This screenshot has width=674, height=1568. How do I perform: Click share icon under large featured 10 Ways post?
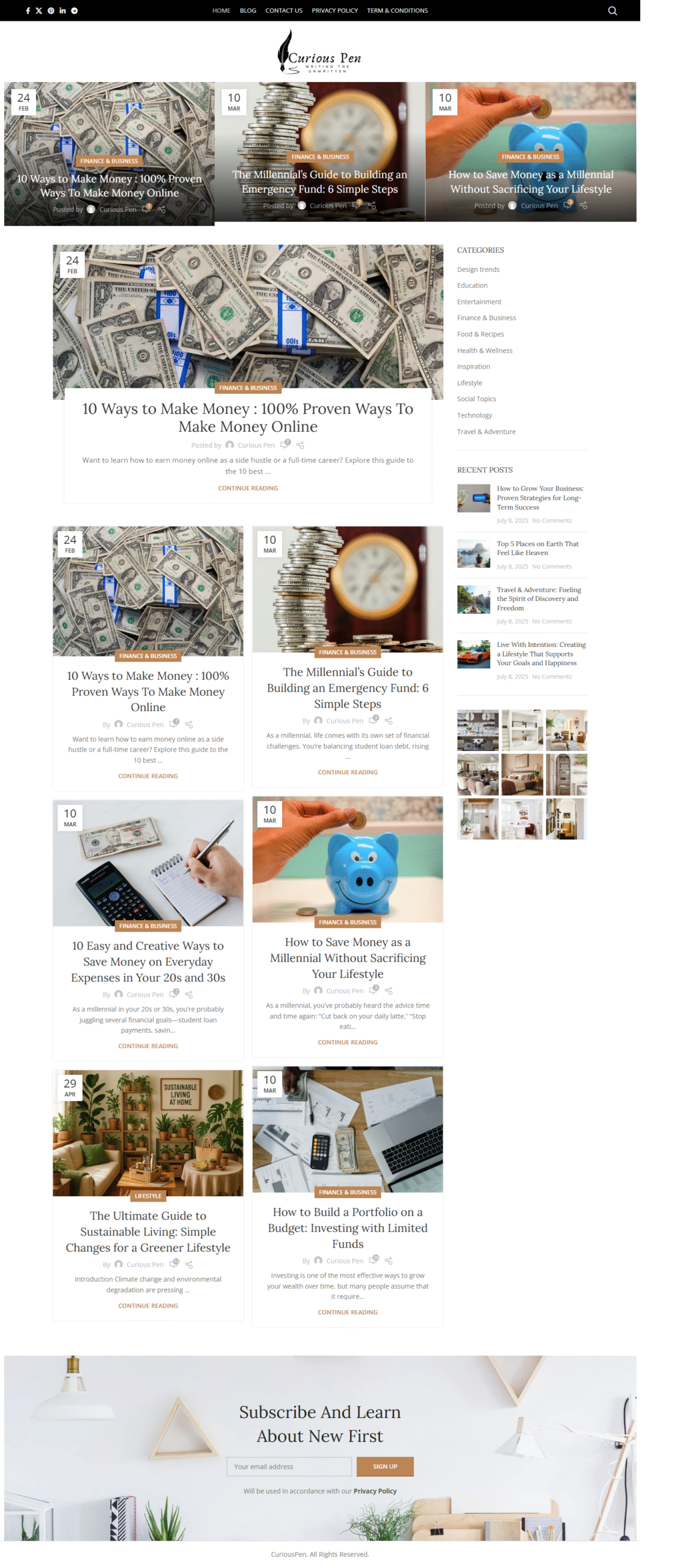click(x=300, y=445)
